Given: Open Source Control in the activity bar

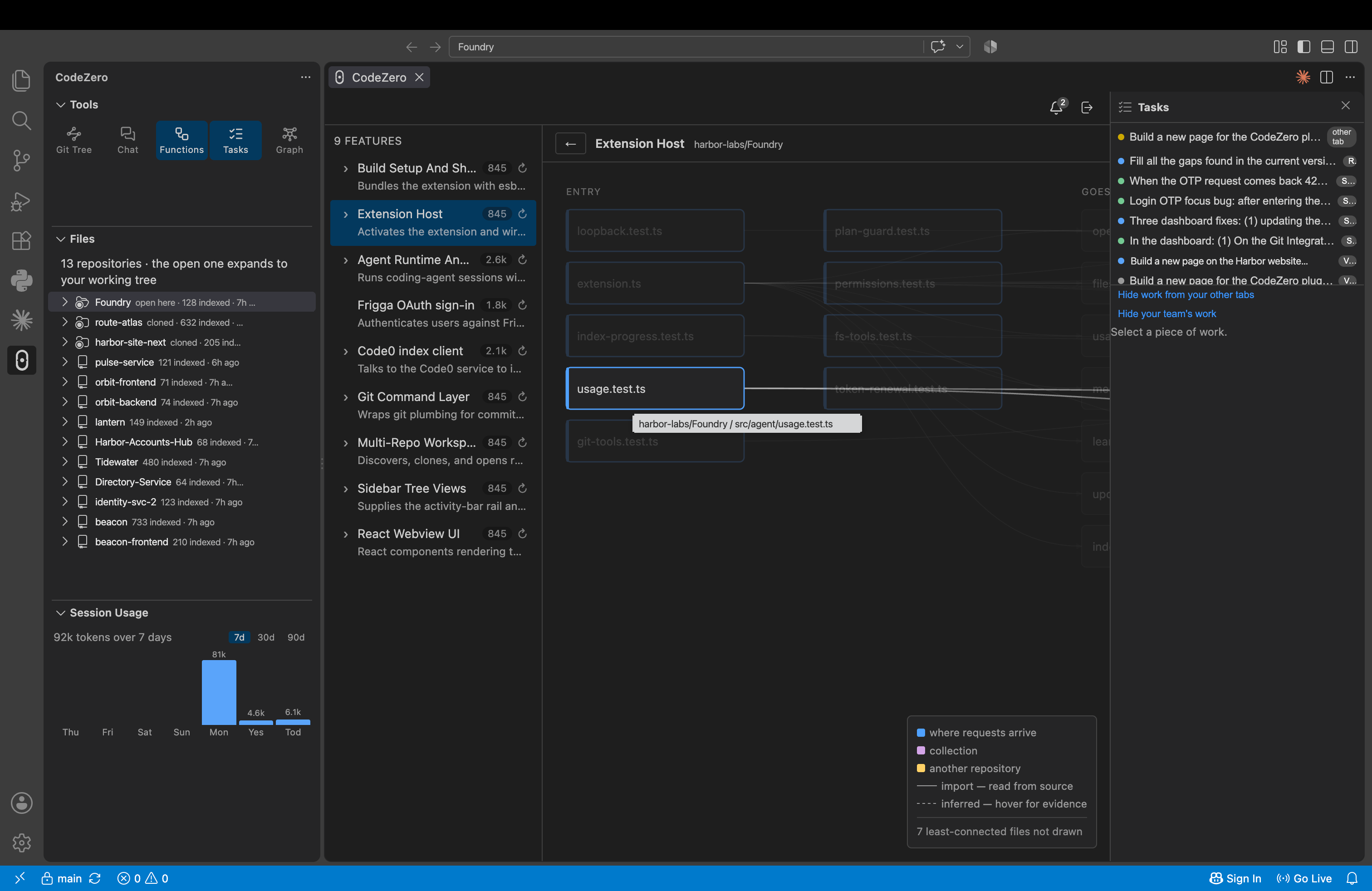Looking at the screenshot, I should point(21,161).
